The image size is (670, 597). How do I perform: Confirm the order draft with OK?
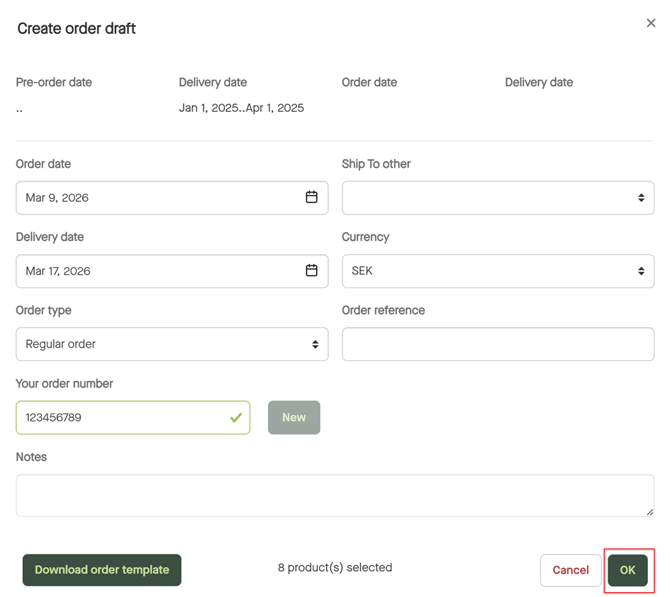tap(628, 570)
